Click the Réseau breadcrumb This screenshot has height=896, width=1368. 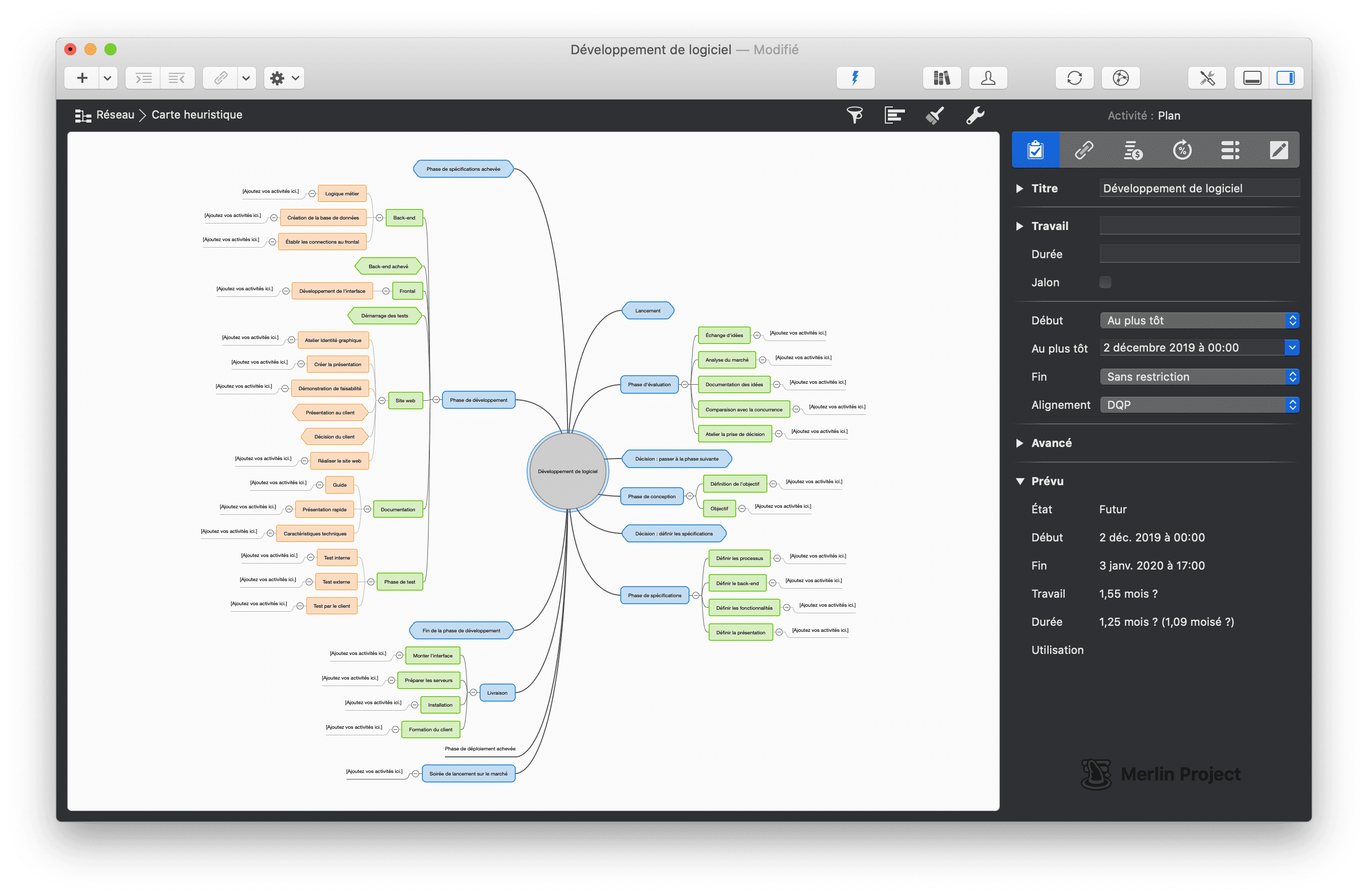tap(115, 115)
